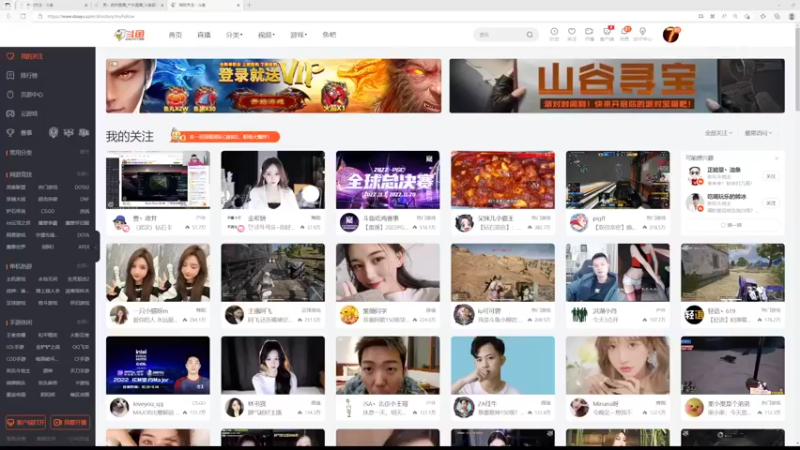Select the 我的关注 sidebar item
The width and height of the screenshot is (800, 450).
[x=47, y=56]
